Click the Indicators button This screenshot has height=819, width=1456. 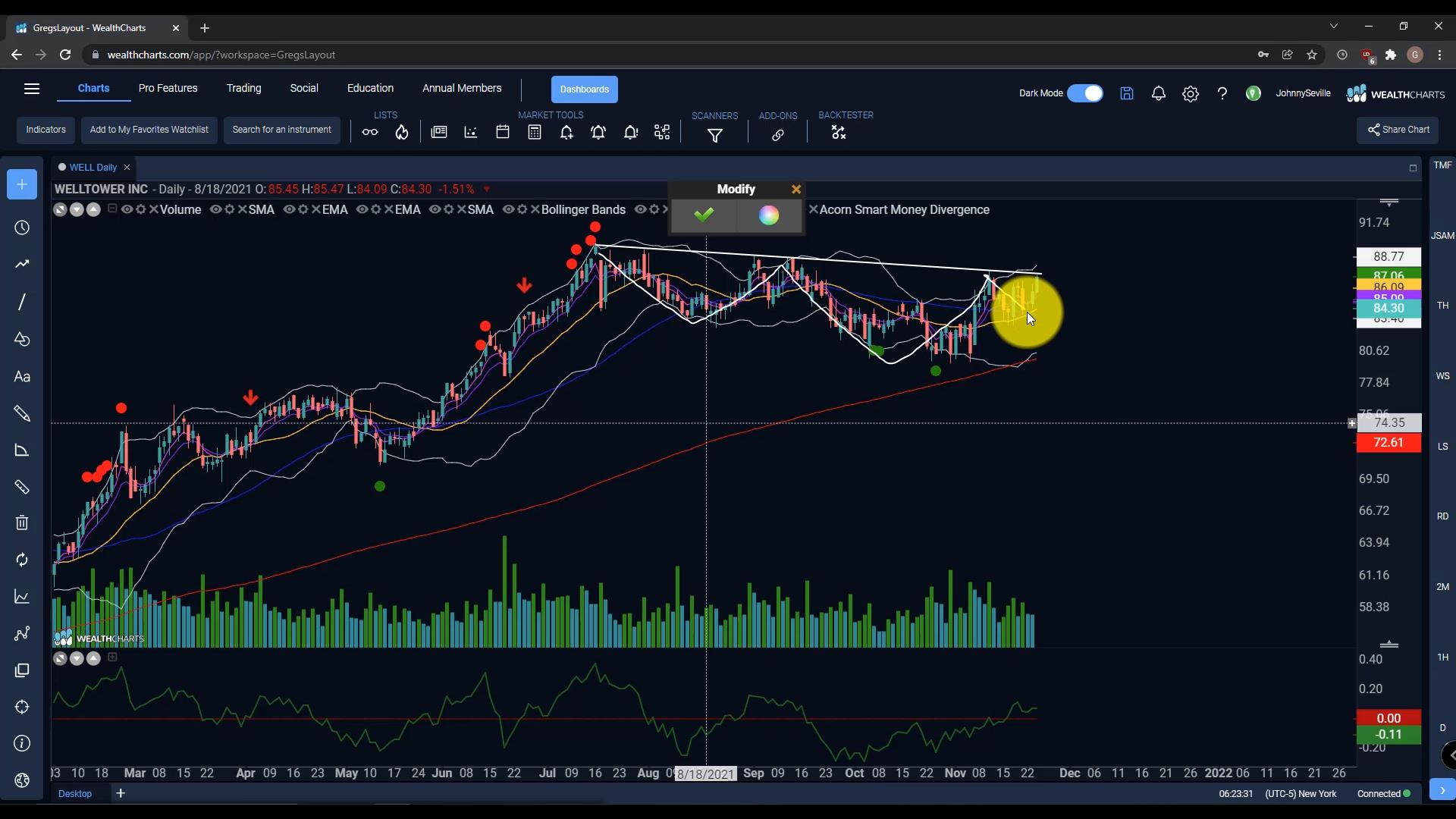(46, 130)
